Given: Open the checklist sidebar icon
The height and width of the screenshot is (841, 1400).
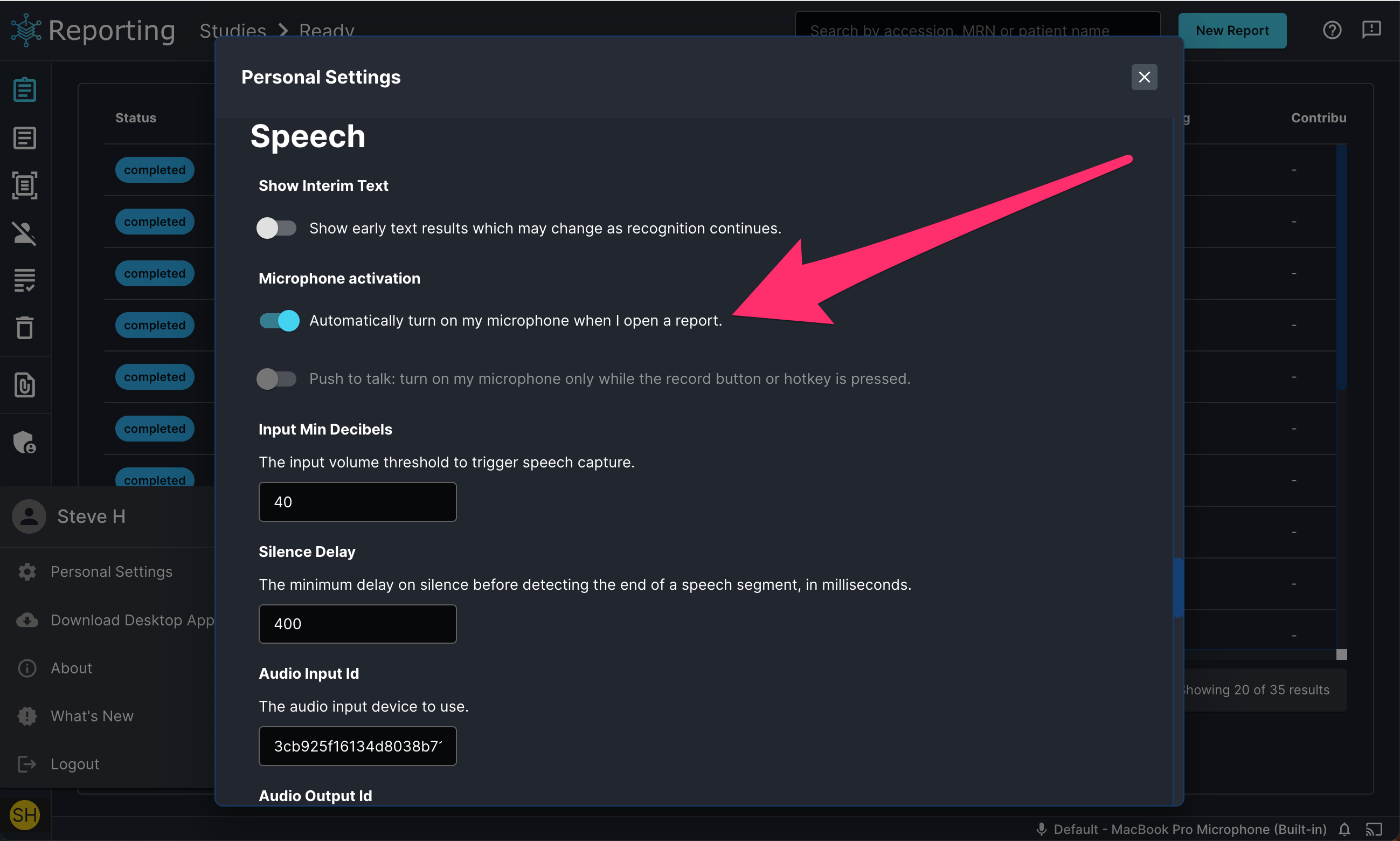Looking at the screenshot, I should (x=24, y=280).
